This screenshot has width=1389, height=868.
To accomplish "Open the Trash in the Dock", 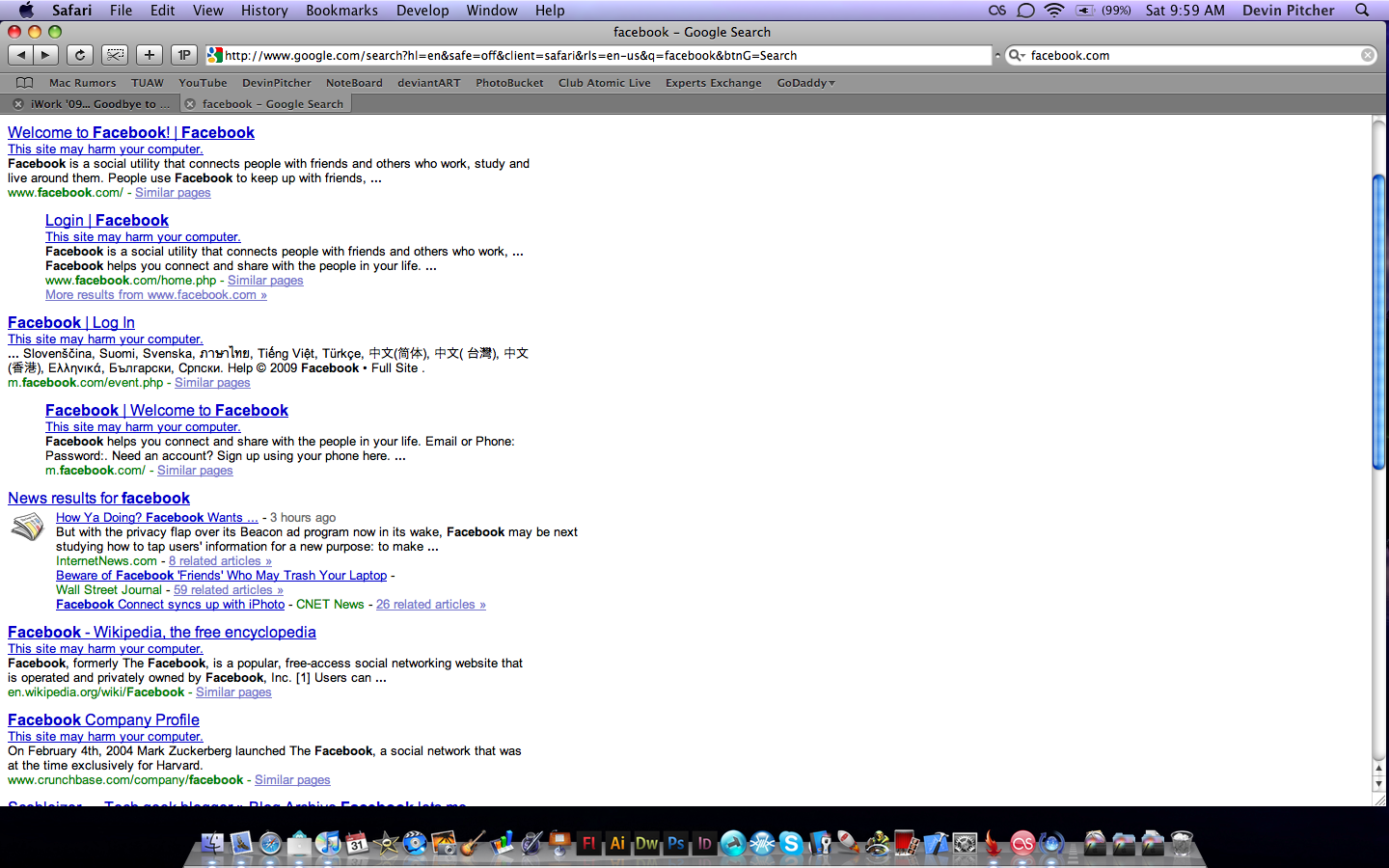I will (x=1182, y=844).
